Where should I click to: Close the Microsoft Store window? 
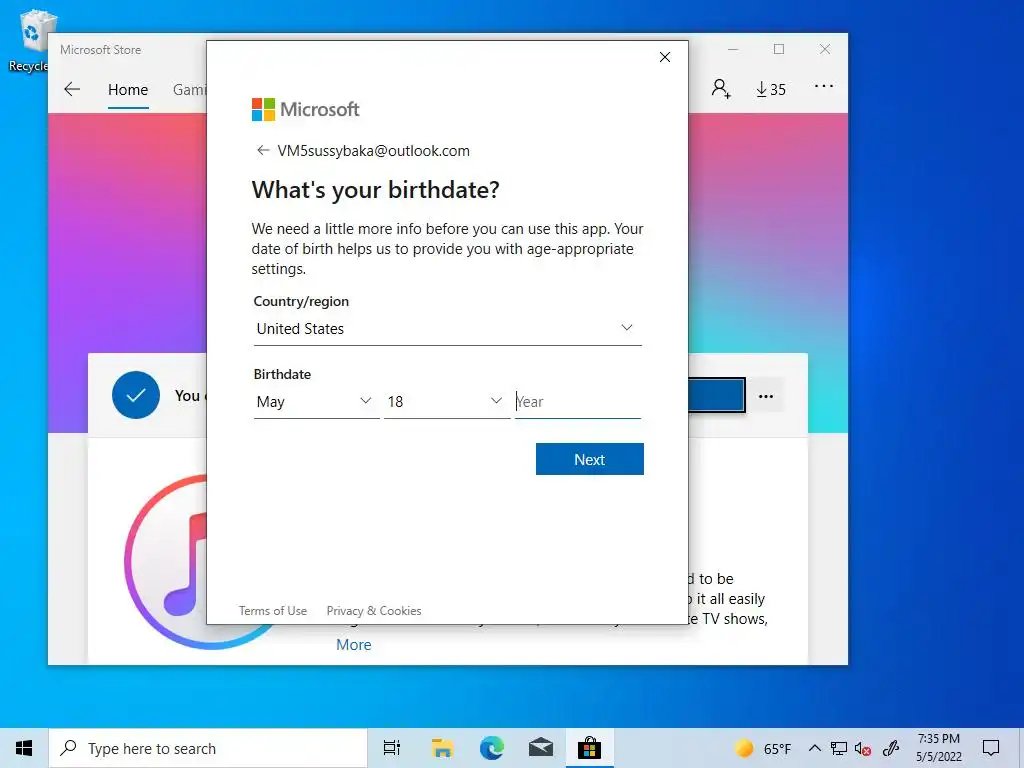pos(825,50)
